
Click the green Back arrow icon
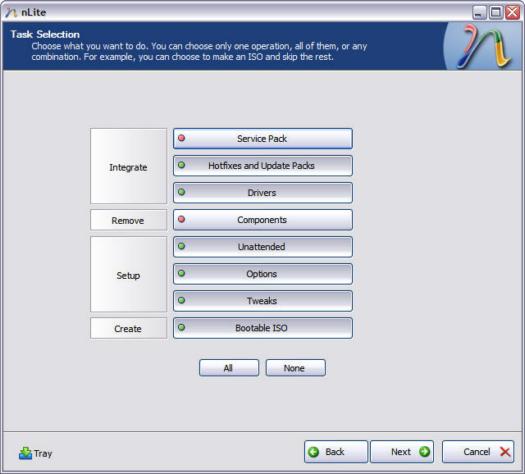pos(314,452)
